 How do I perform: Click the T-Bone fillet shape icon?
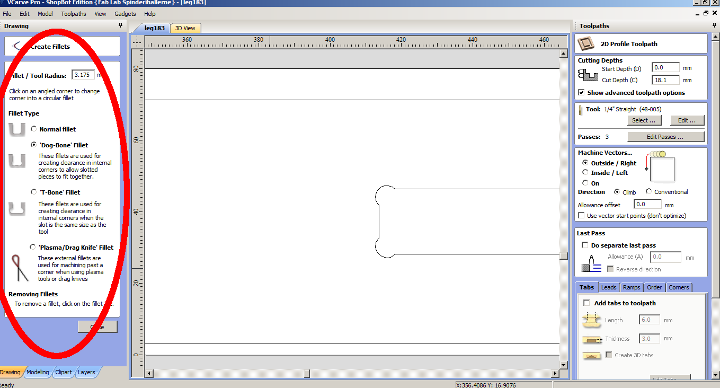tap(17, 209)
